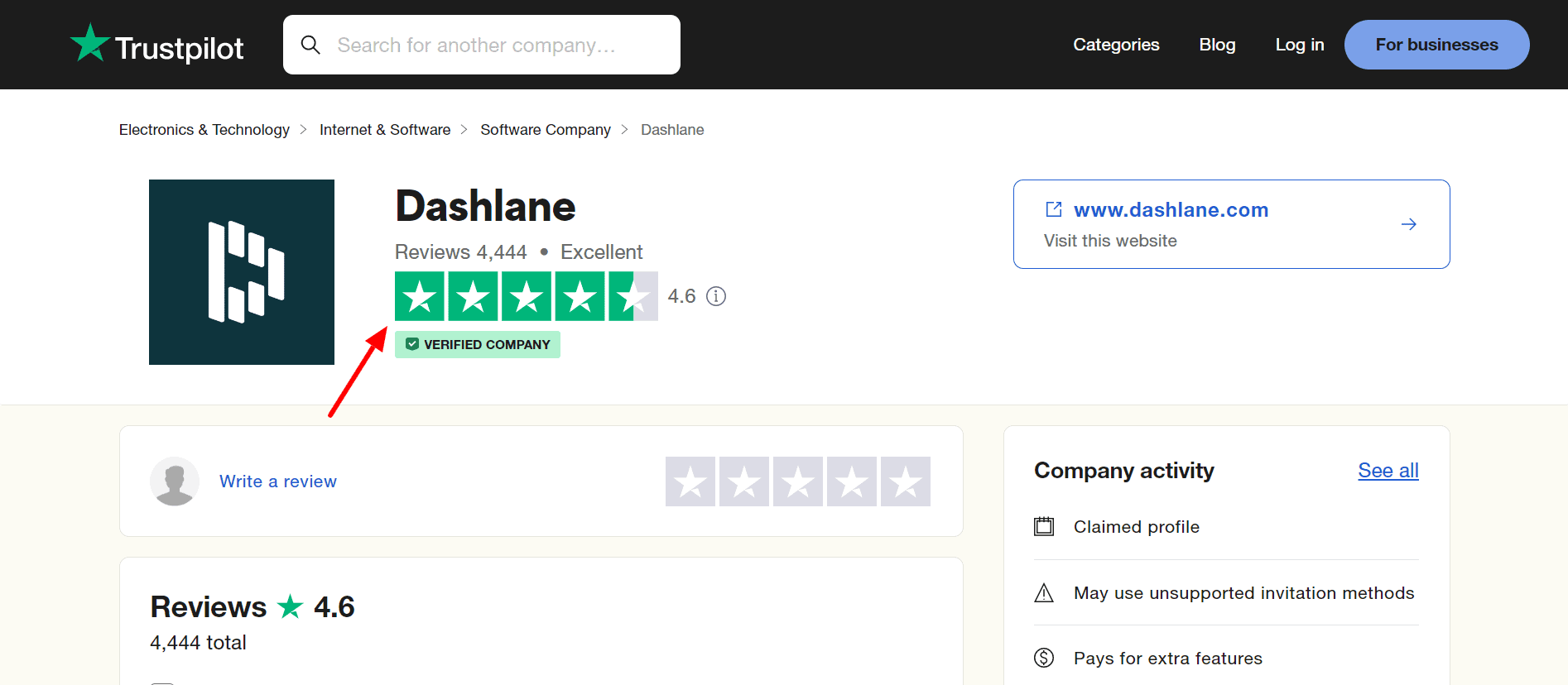Viewport: 1568px width, 685px height.
Task: Visit the www.dashlane.com website link
Action: pos(1171,210)
